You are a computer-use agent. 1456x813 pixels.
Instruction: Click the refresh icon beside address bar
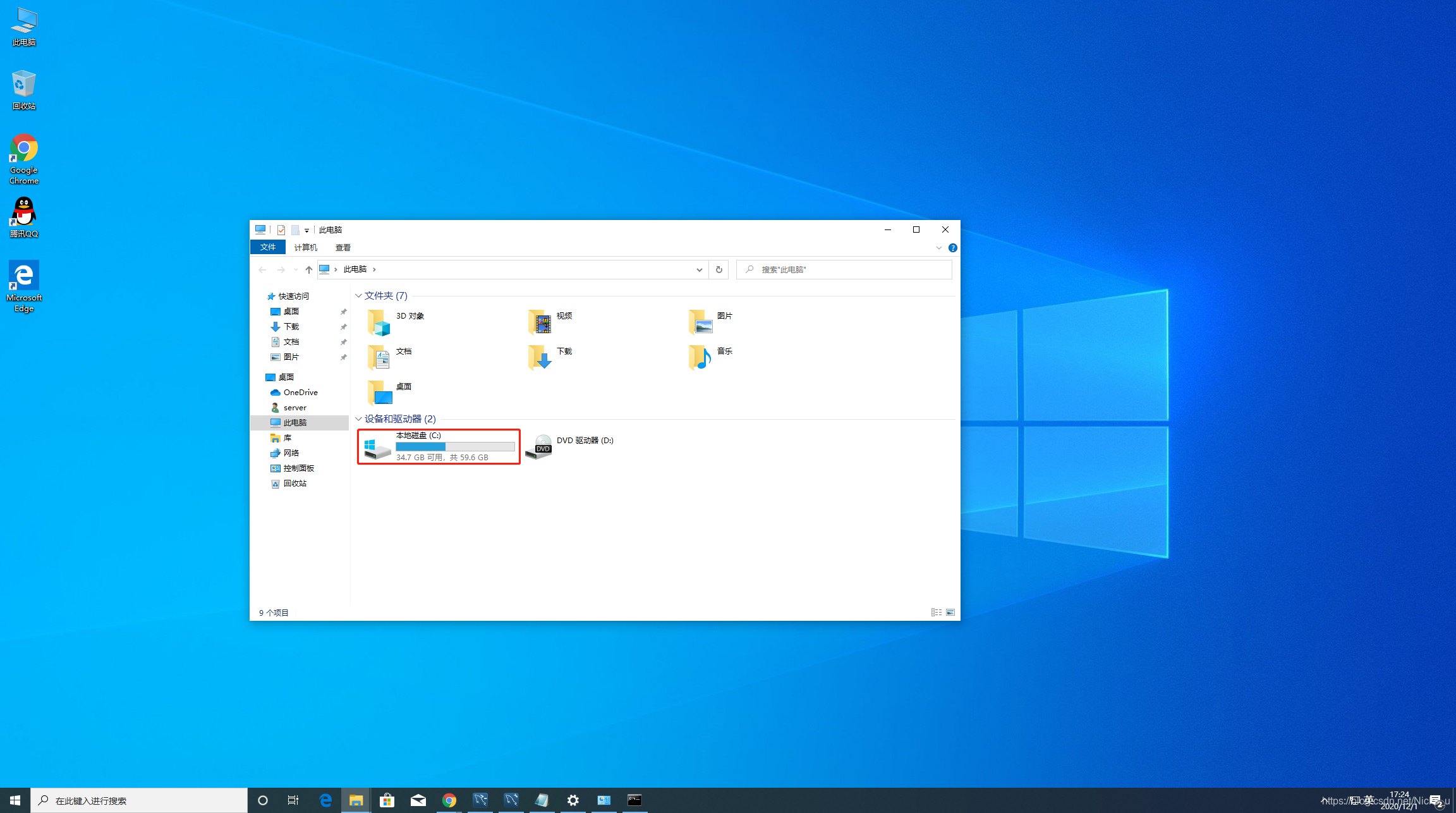pyautogui.click(x=719, y=269)
